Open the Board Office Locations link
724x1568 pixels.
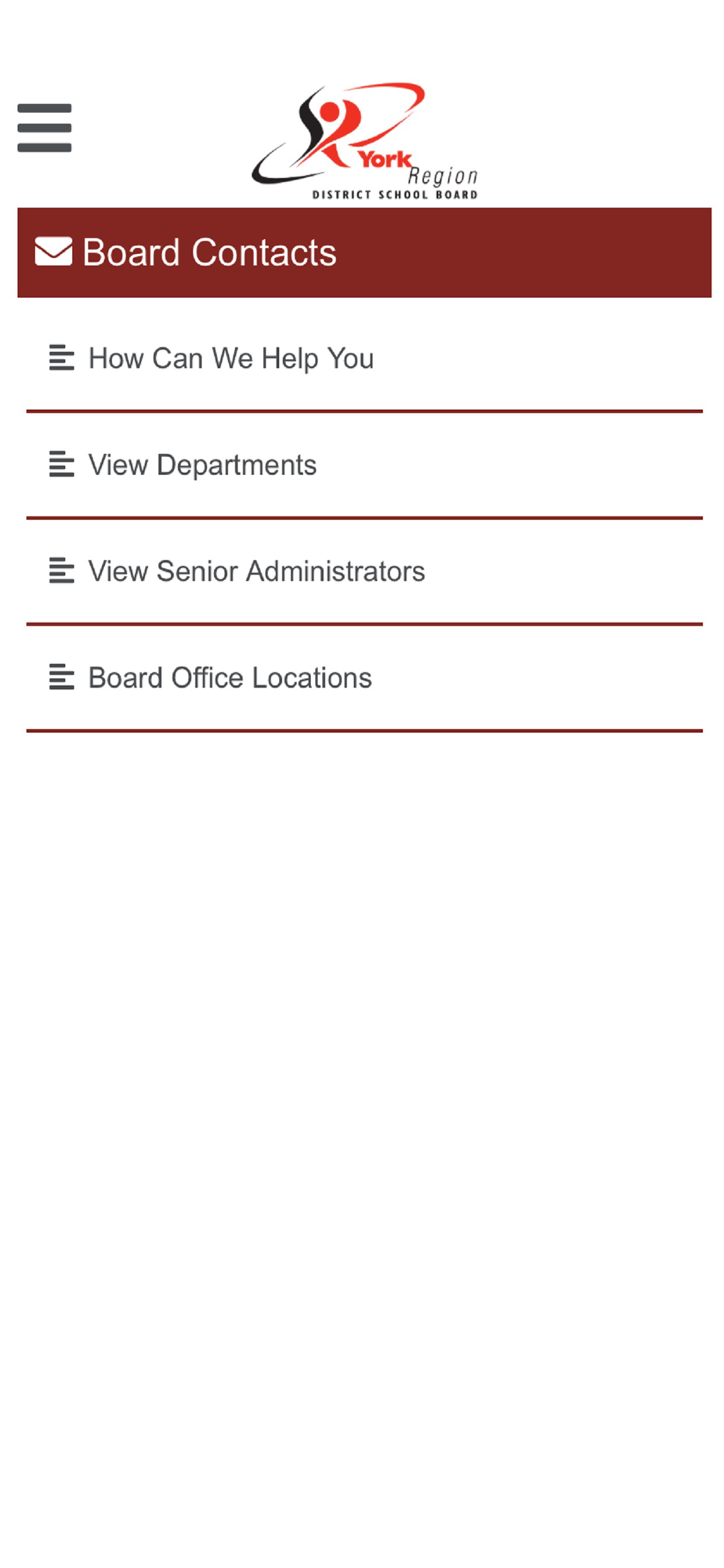230,678
